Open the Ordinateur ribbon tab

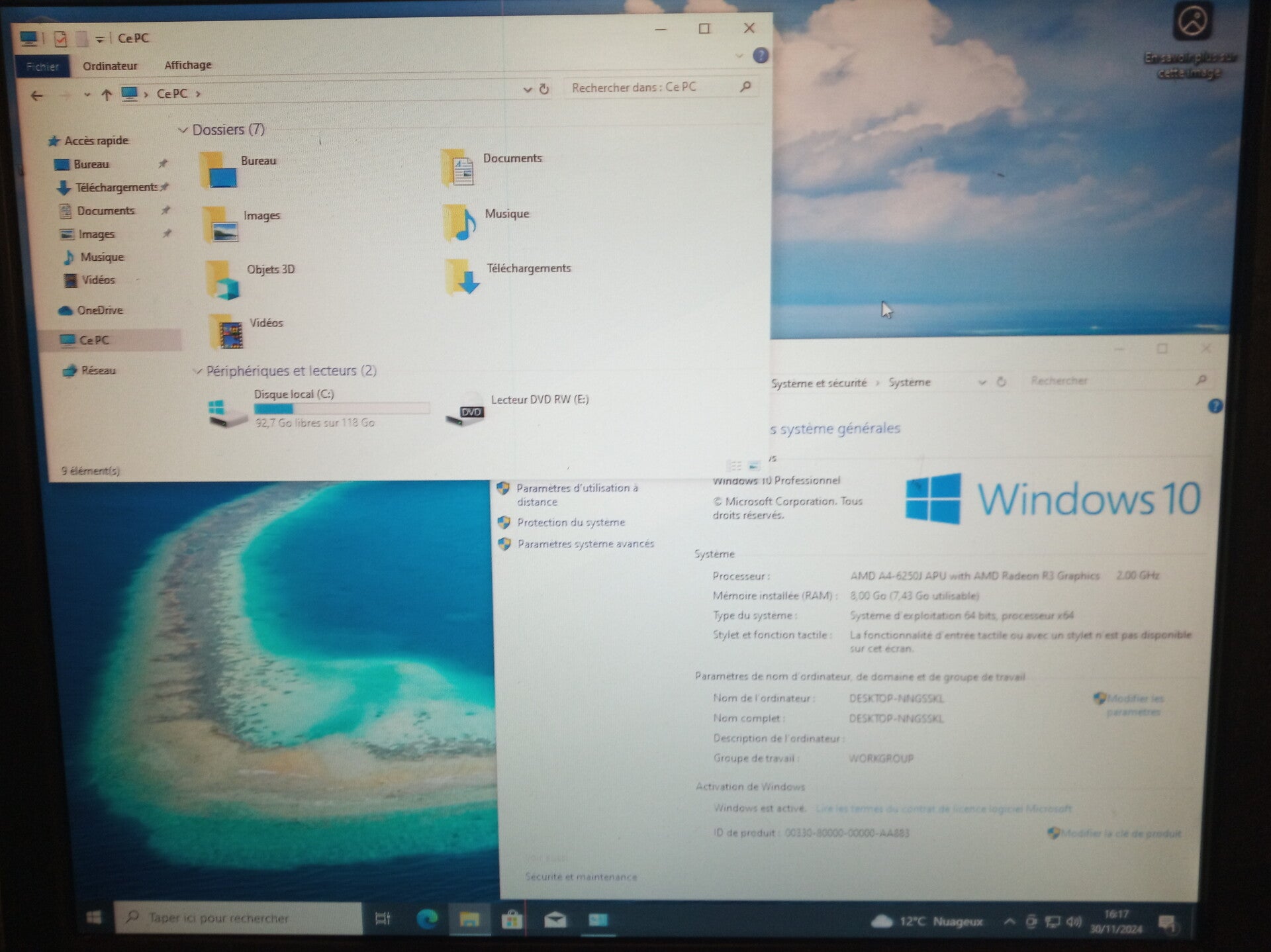tap(110, 66)
